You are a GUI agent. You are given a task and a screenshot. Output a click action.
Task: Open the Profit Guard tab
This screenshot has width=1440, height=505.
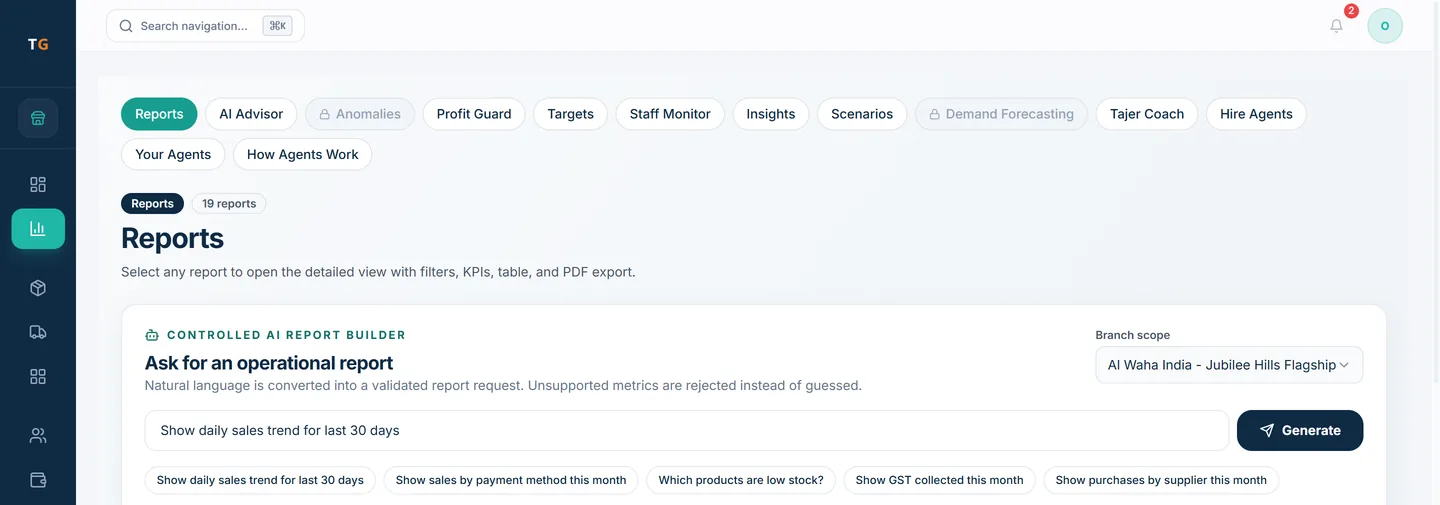pyautogui.click(x=474, y=114)
